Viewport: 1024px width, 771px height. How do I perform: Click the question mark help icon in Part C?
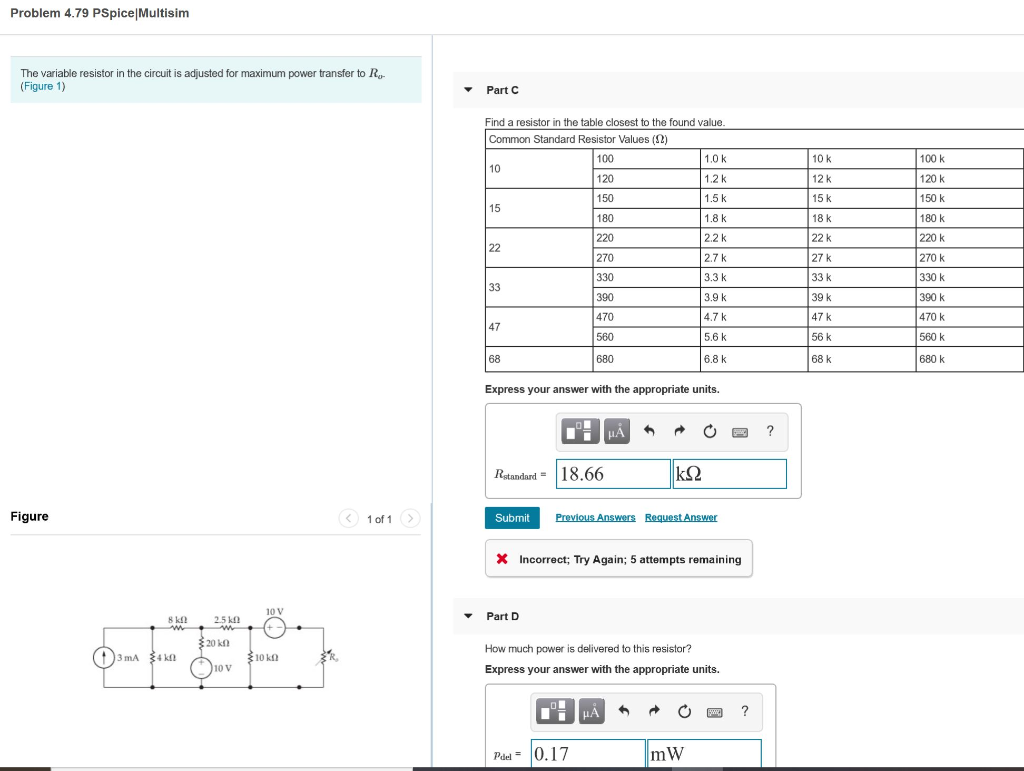769,431
